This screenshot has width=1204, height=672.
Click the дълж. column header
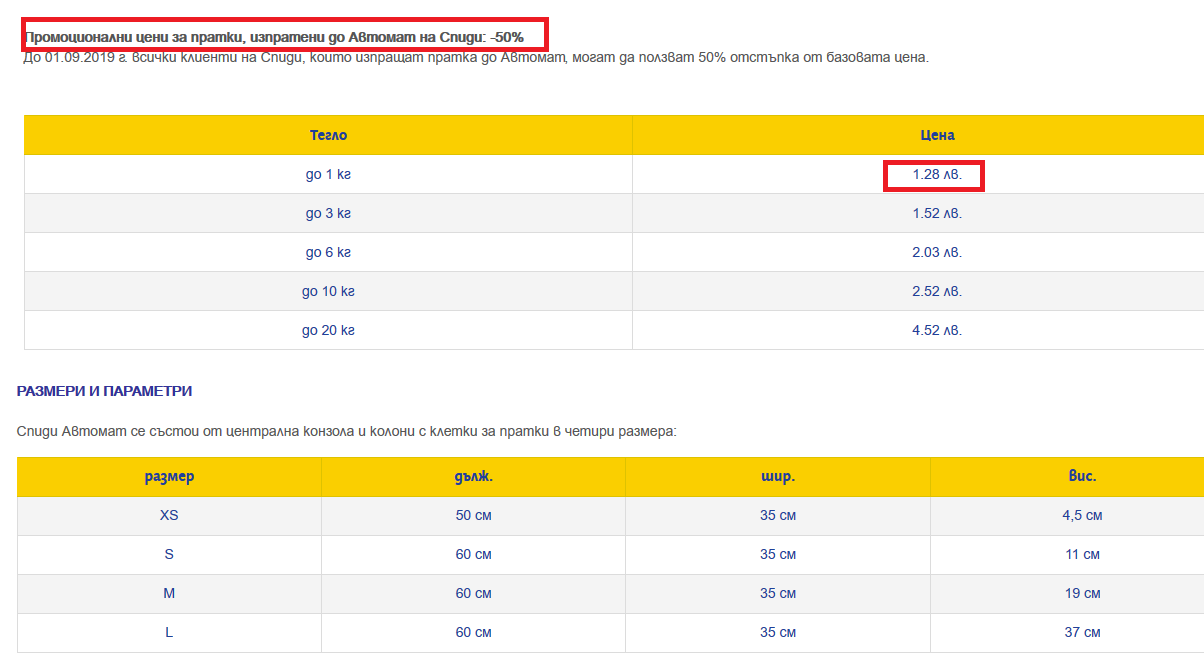coord(473,477)
